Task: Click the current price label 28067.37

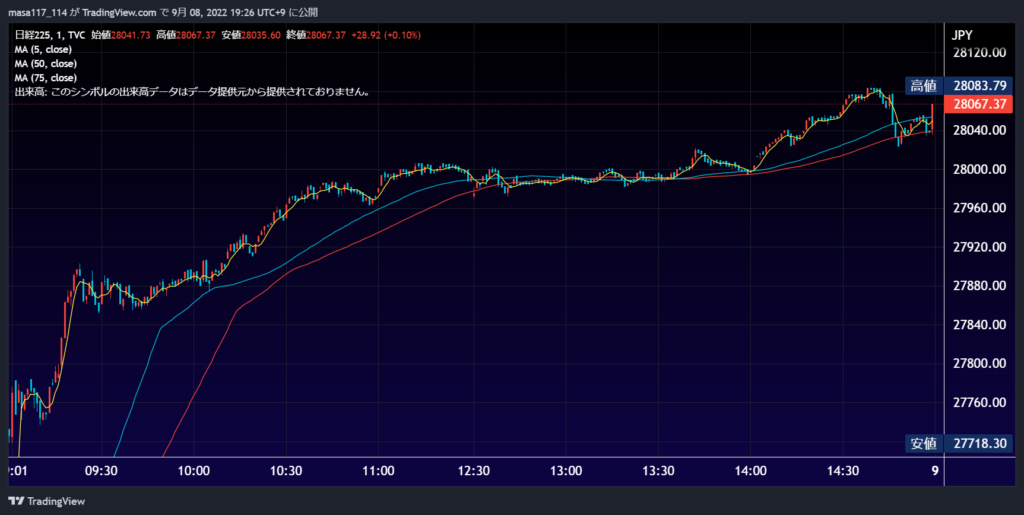Action: [x=980, y=104]
